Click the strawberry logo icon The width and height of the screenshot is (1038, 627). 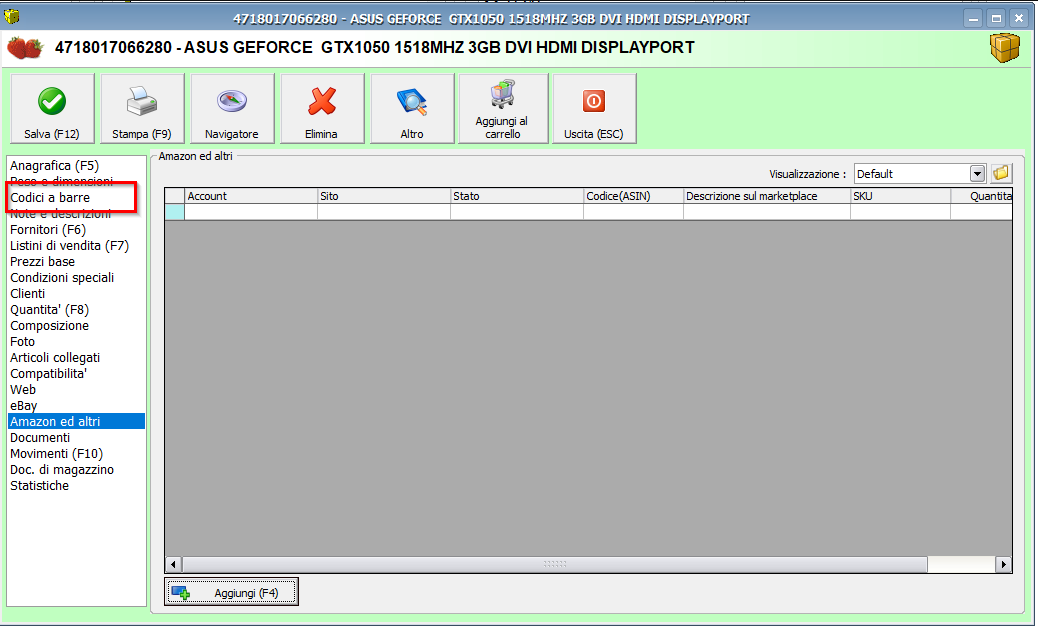pos(24,48)
